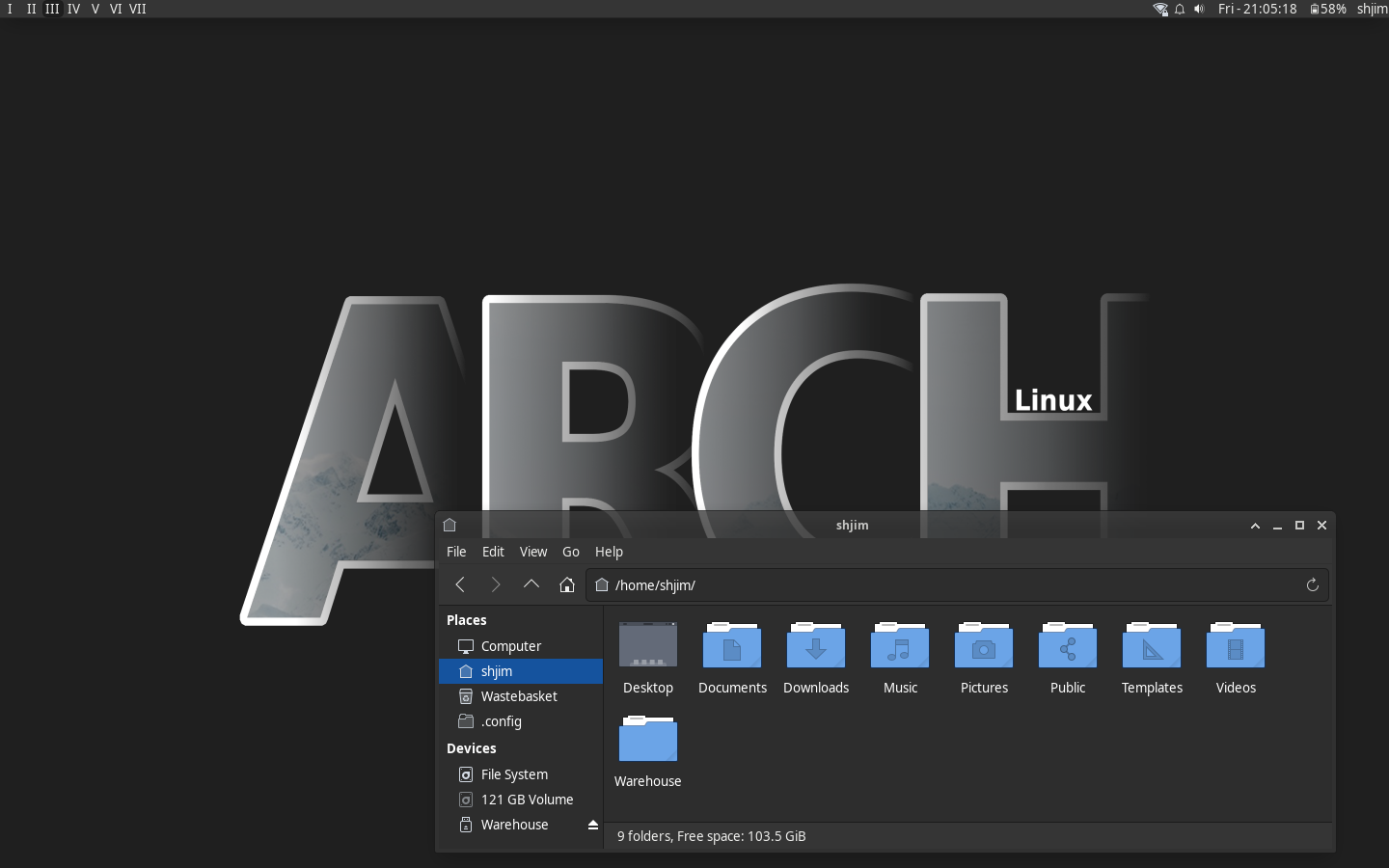Open the Help menu
Viewport: 1389px width, 868px height.
pyautogui.click(x=609, y=552)
